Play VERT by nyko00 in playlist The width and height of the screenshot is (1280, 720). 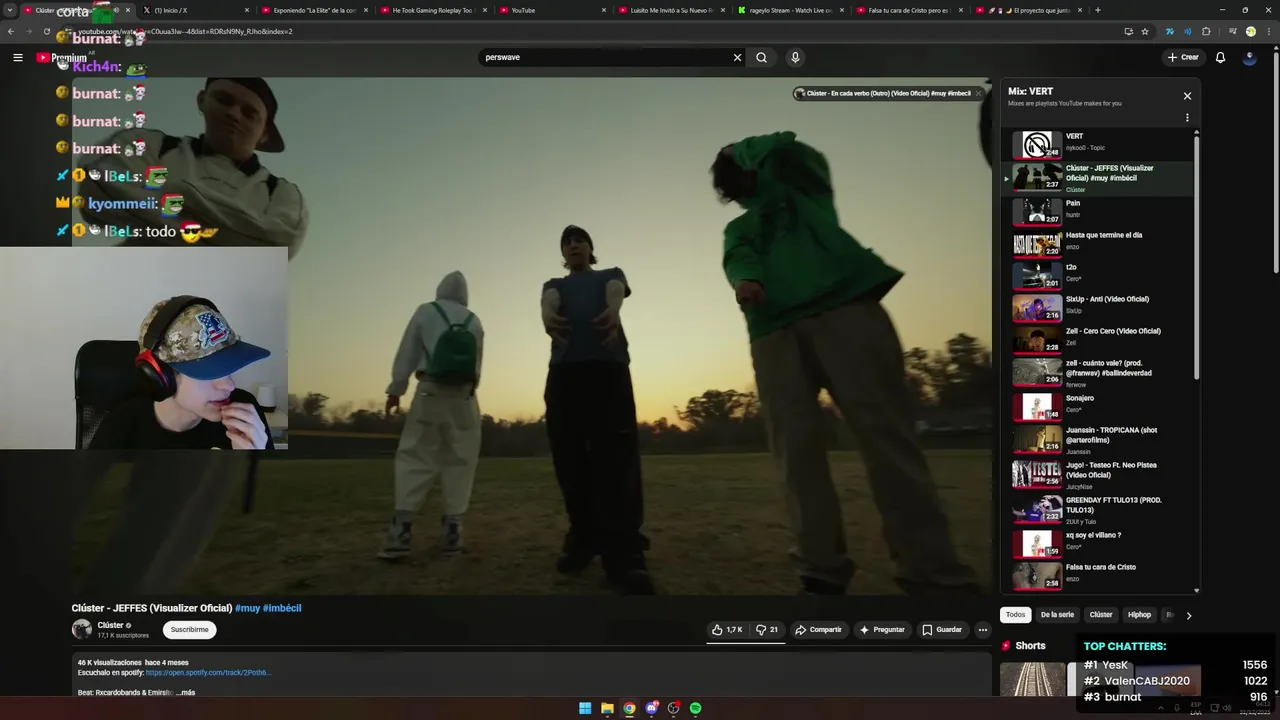tap(1097, 145)
